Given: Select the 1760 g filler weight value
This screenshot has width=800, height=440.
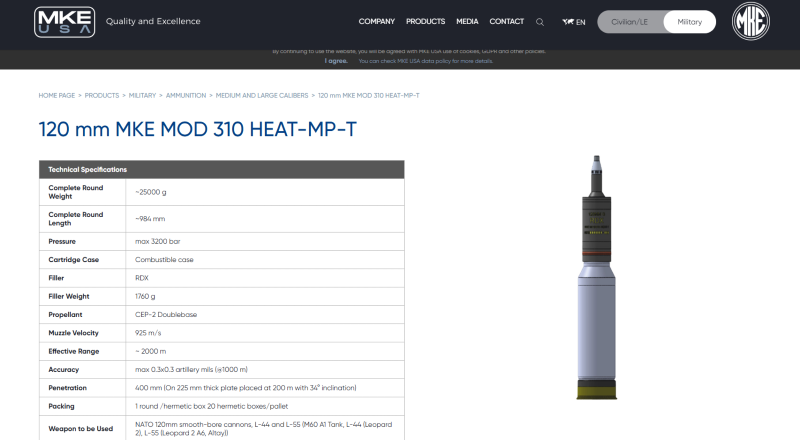Looking at the screenshot, I should 145,297.
